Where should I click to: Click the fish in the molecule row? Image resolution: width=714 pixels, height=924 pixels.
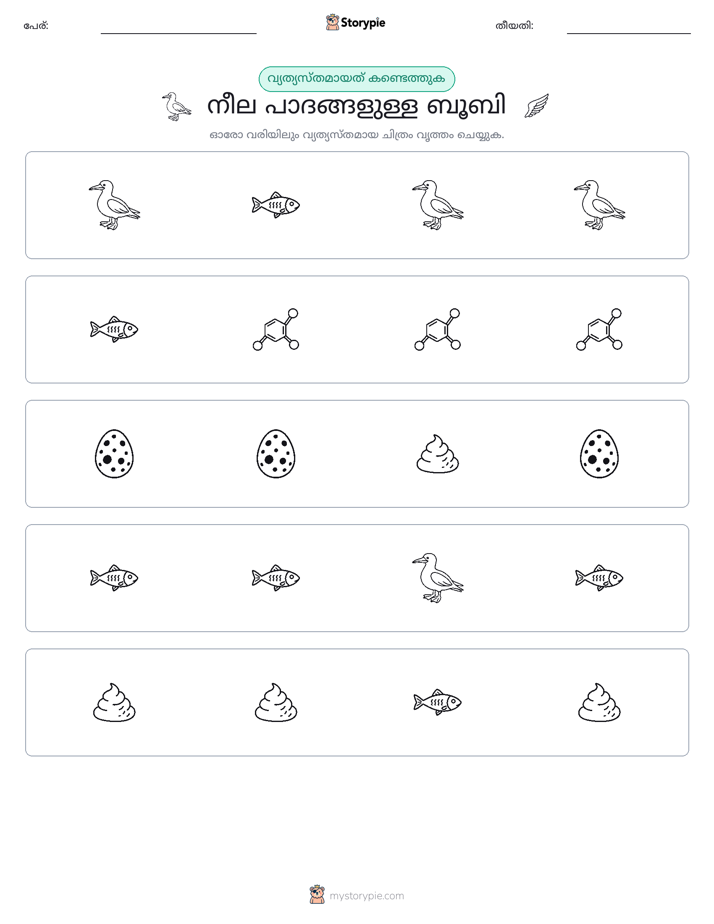tap(114, 329)
